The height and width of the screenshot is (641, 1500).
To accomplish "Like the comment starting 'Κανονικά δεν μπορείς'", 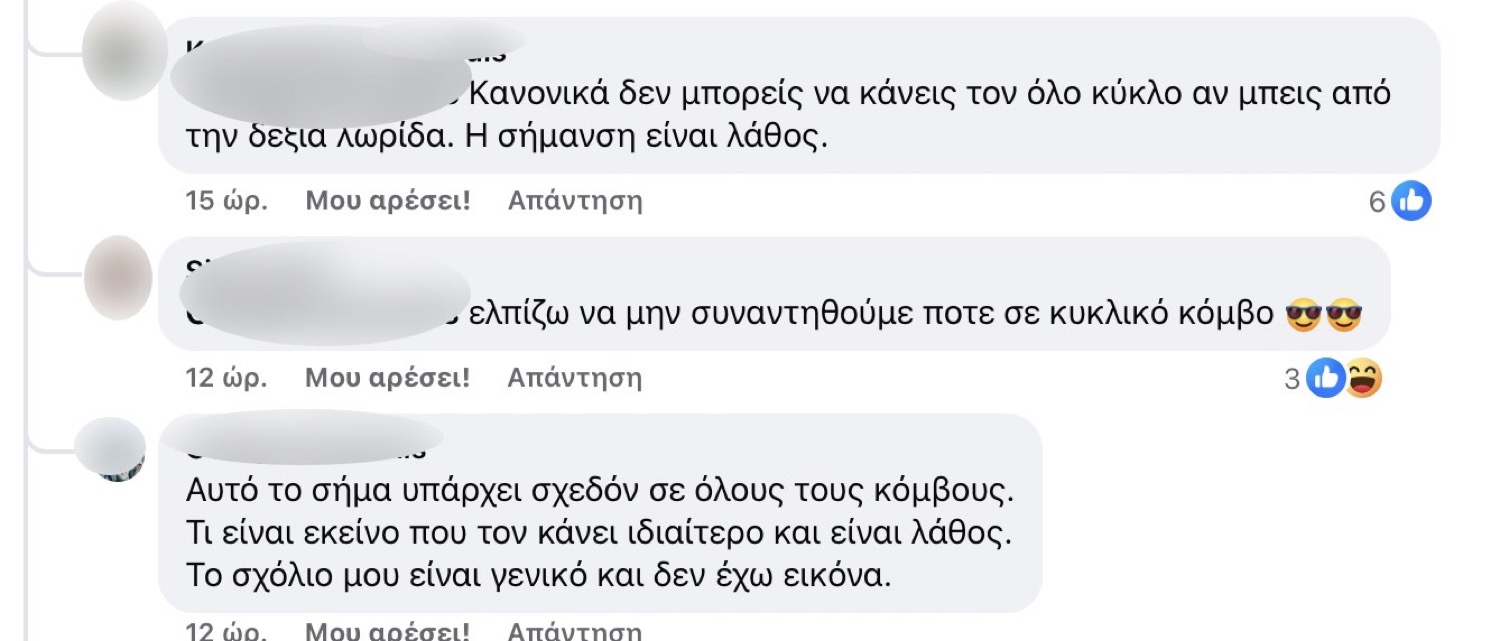I will (387, 201).
